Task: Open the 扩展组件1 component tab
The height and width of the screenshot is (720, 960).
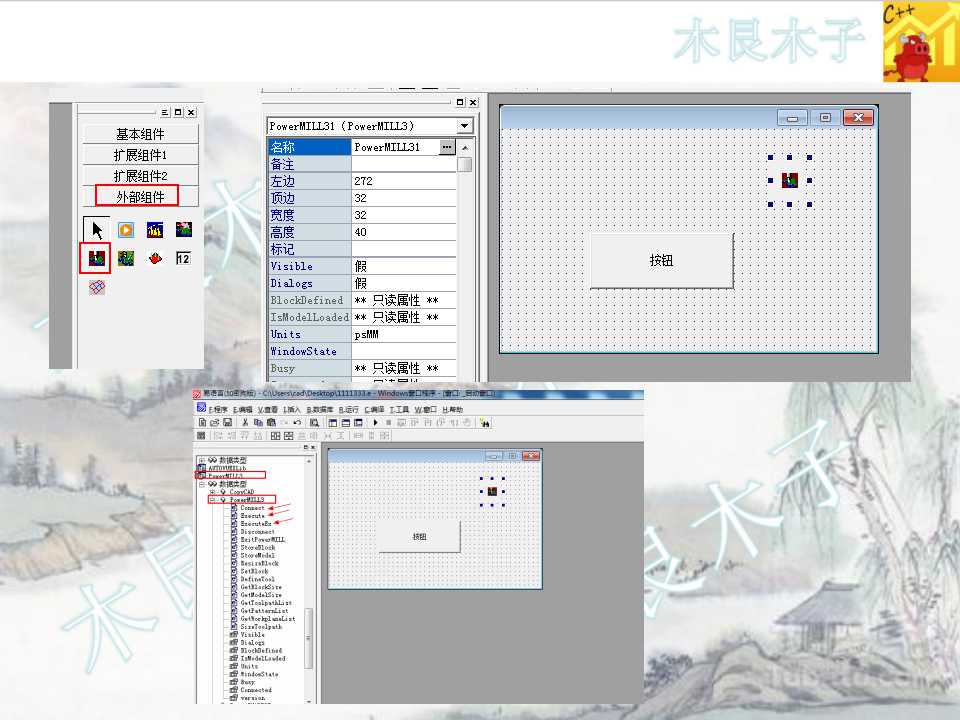Action: pos(140,155)
